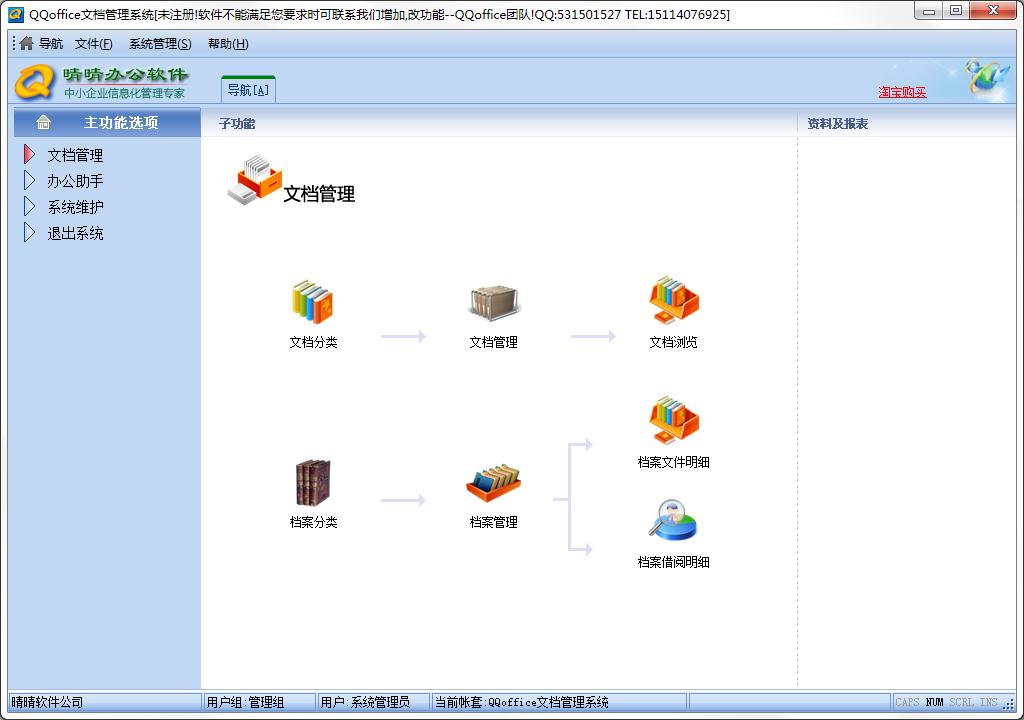This screenshot has height=720, width=1024.
Task: Open the 档案文件明细 icon
Action: click(673, 421)
